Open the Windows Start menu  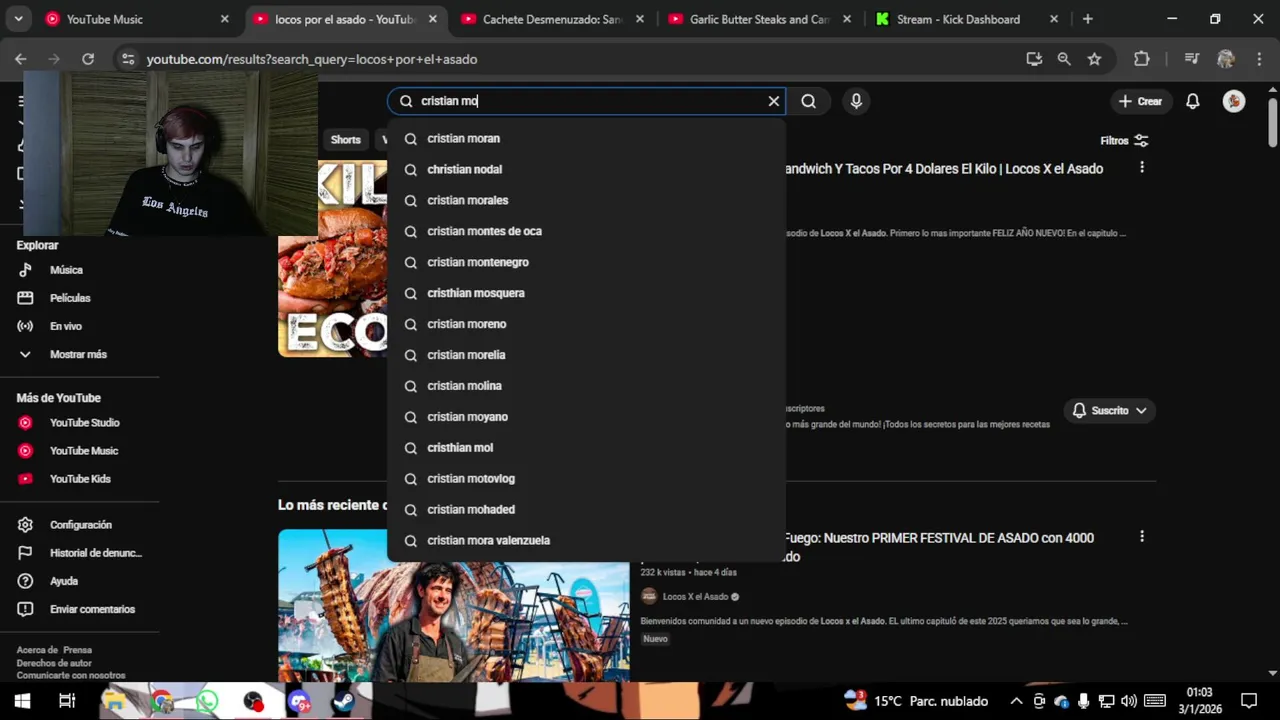point(22,701)
